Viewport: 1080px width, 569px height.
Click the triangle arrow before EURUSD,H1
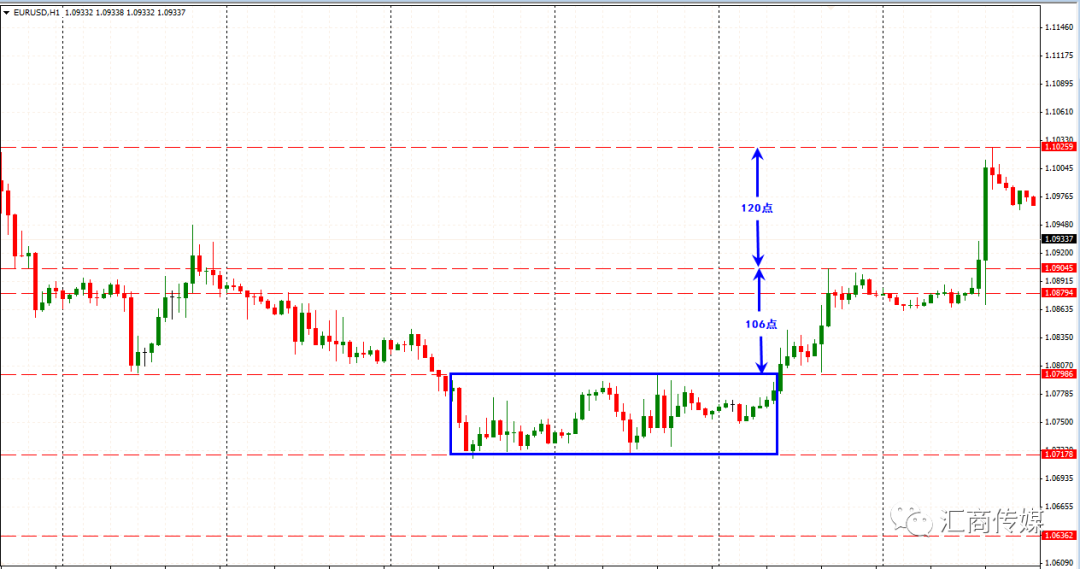(6, 12)
